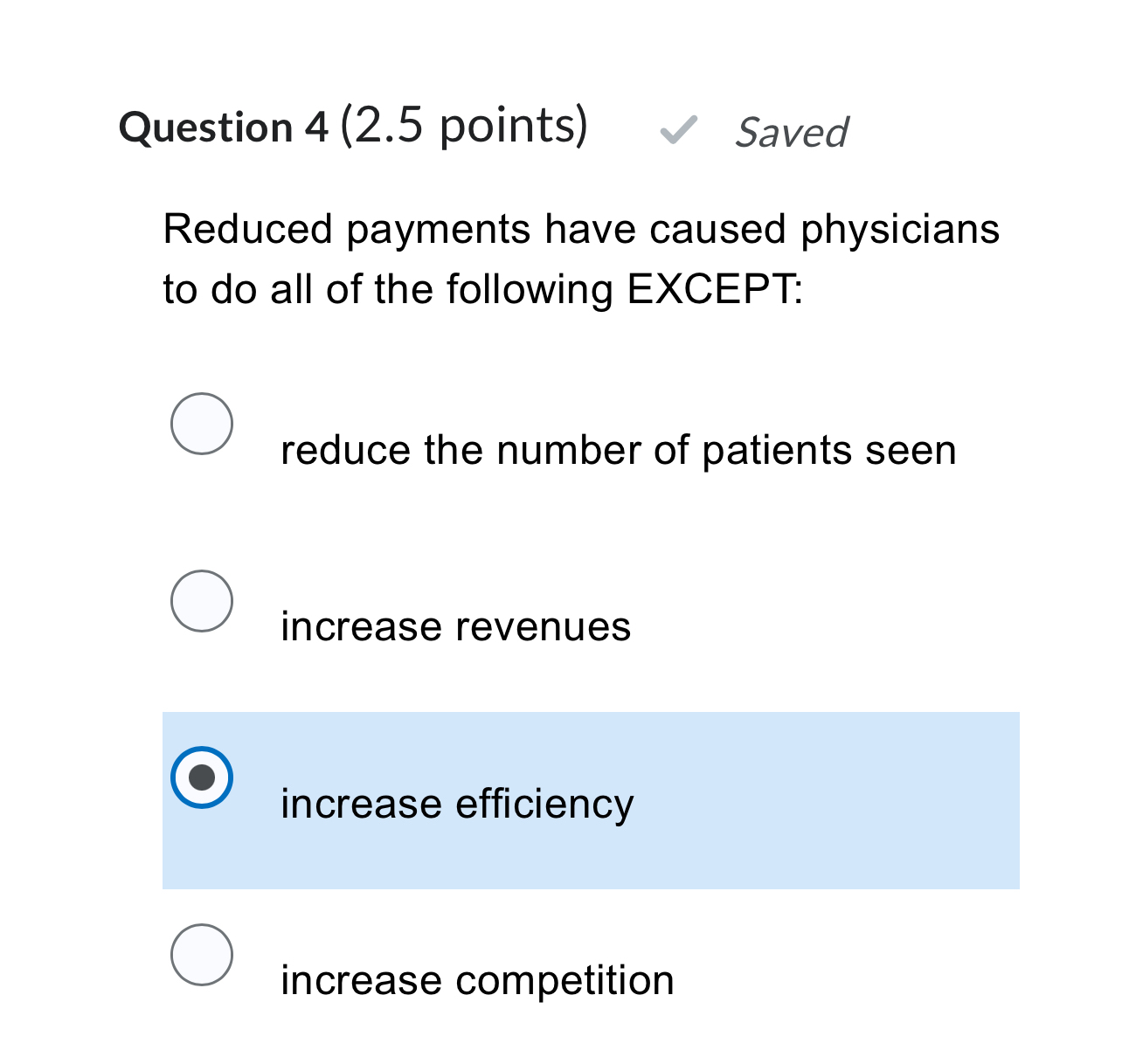The width and height of the screenshot is (1122, 1064).
Task: Click the selected "increase efficiency" radio button
Action: click(x=202, y=777)
